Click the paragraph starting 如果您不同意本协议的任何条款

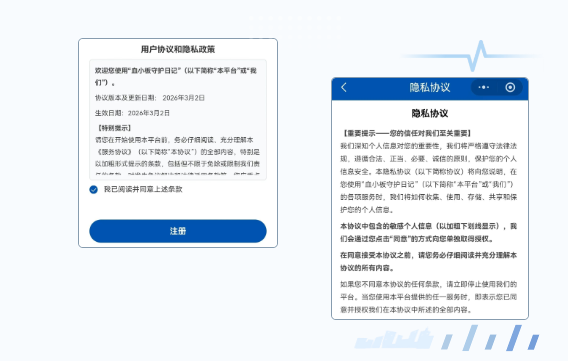429,297
